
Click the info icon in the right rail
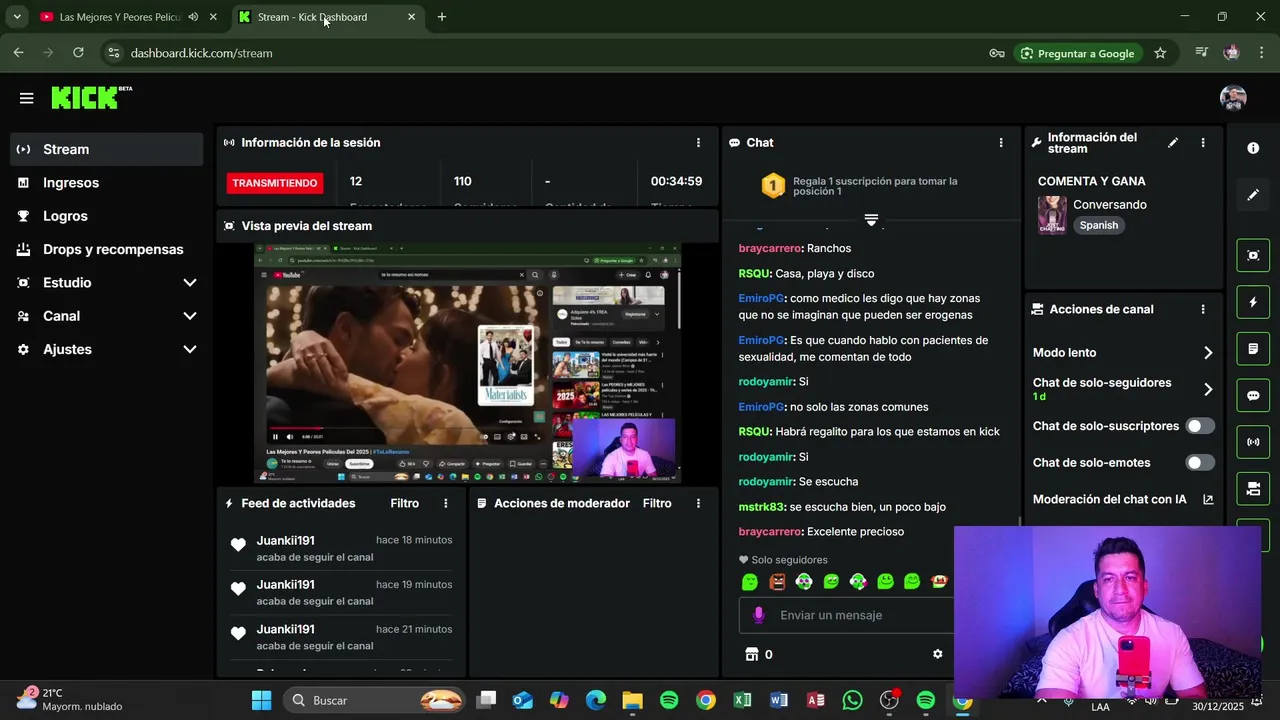[x=1253, y=148]
